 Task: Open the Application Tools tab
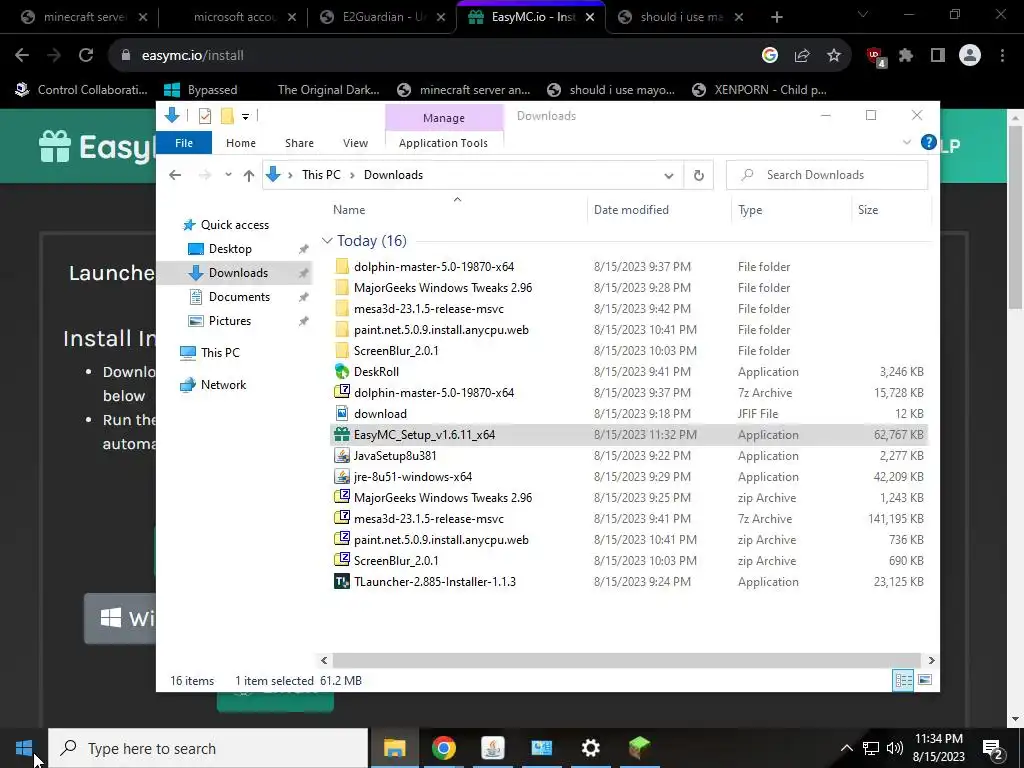(443, 143)
